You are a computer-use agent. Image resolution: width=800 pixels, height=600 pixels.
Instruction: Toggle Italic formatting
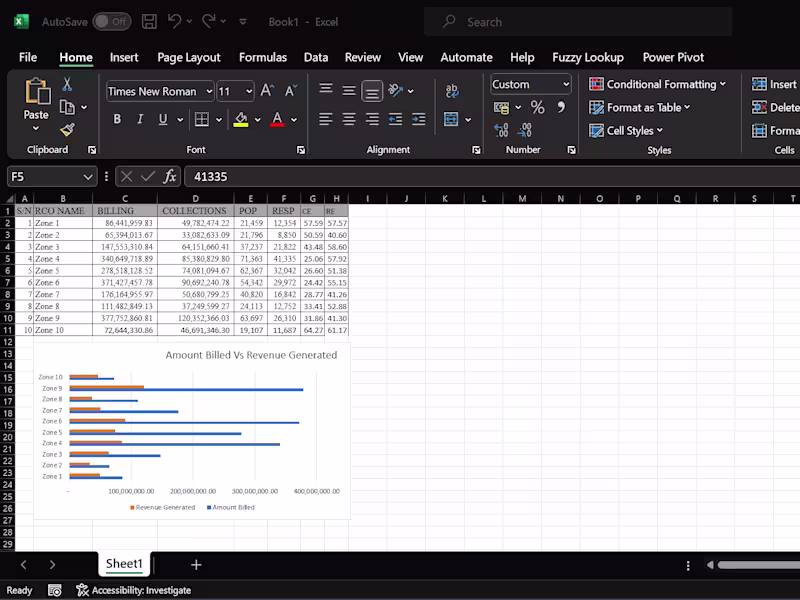[x=140, y=119]
